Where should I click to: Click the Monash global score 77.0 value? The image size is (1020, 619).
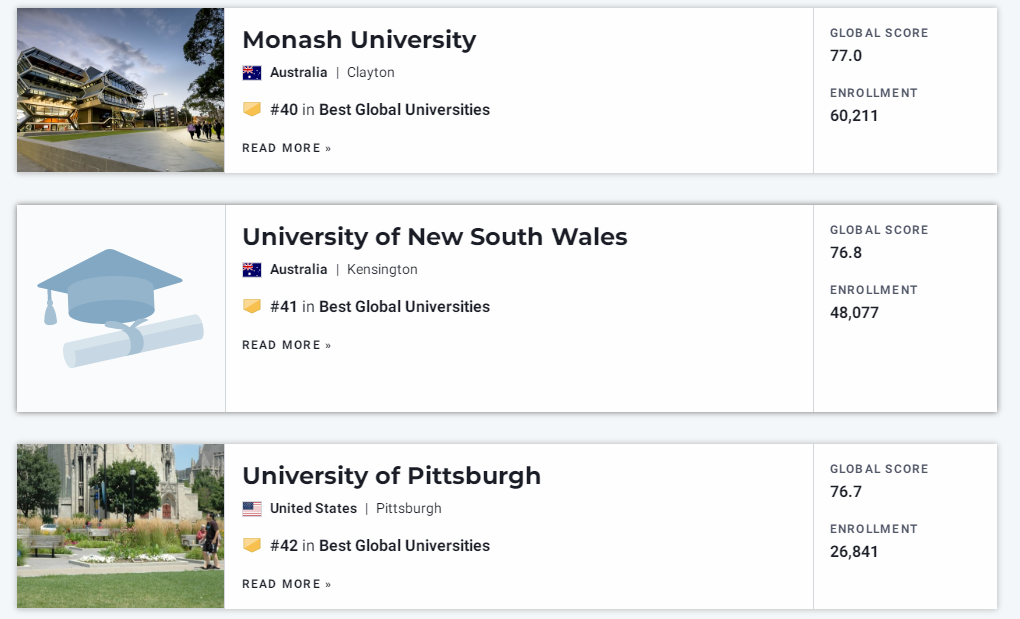(846, 56)
